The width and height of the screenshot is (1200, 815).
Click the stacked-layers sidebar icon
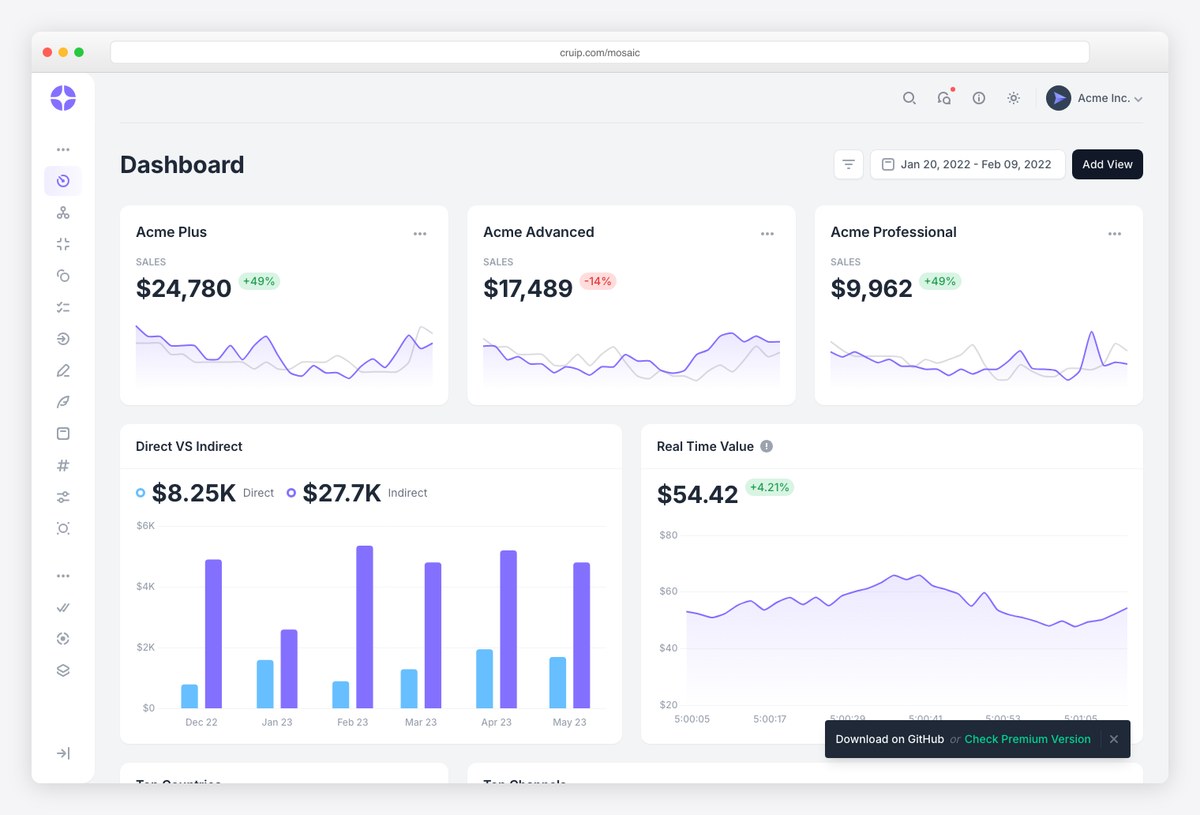[x=63, y=671]
